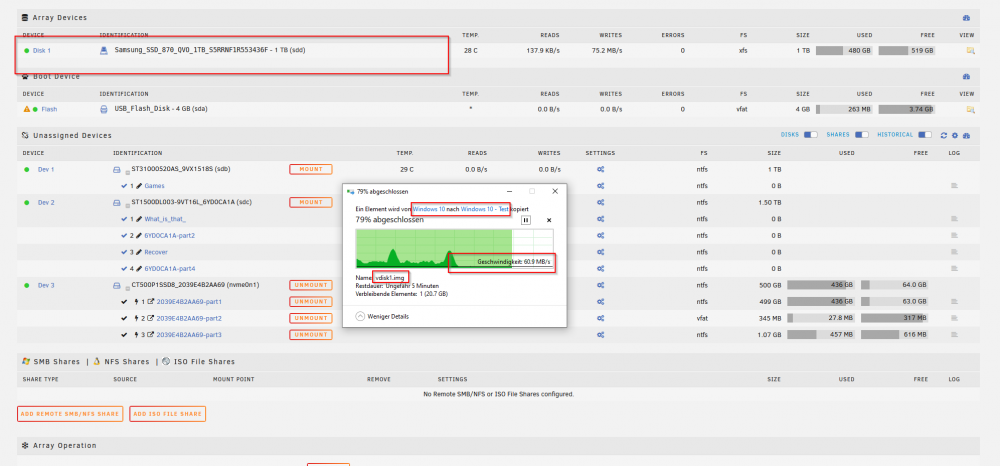Open 6YD0CA1A-part2 partition link
The width and height of the screenshot is (1000, 466).
(170, 236)
